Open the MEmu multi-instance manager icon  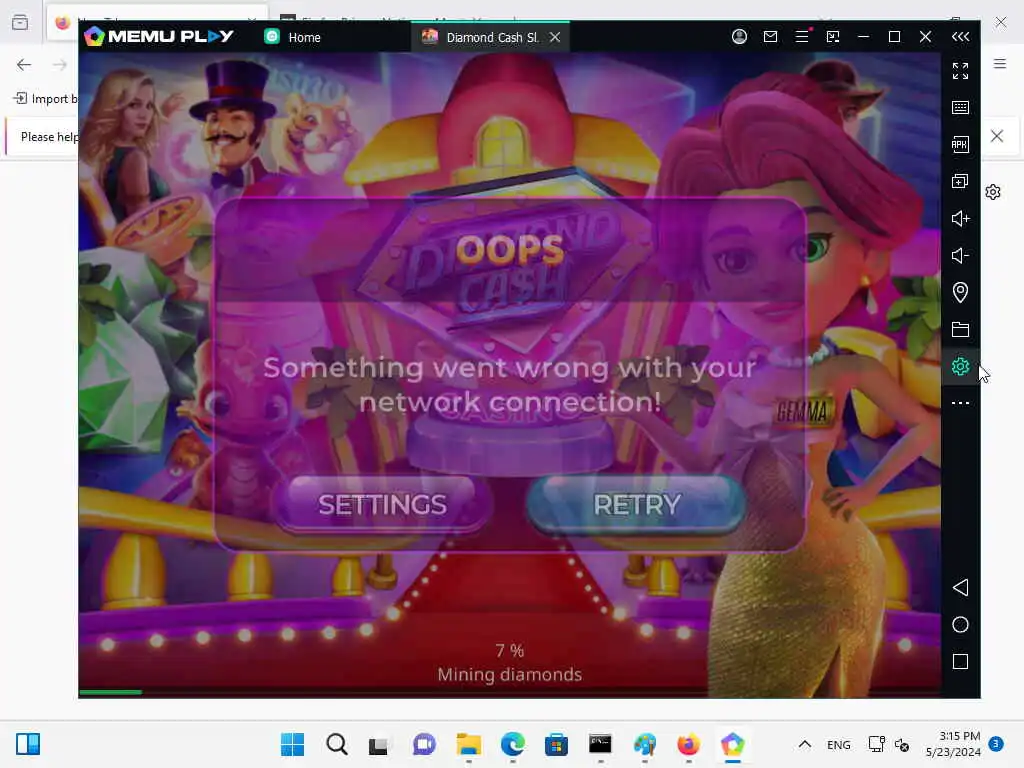pyautogui.click(x=960, y=181)
